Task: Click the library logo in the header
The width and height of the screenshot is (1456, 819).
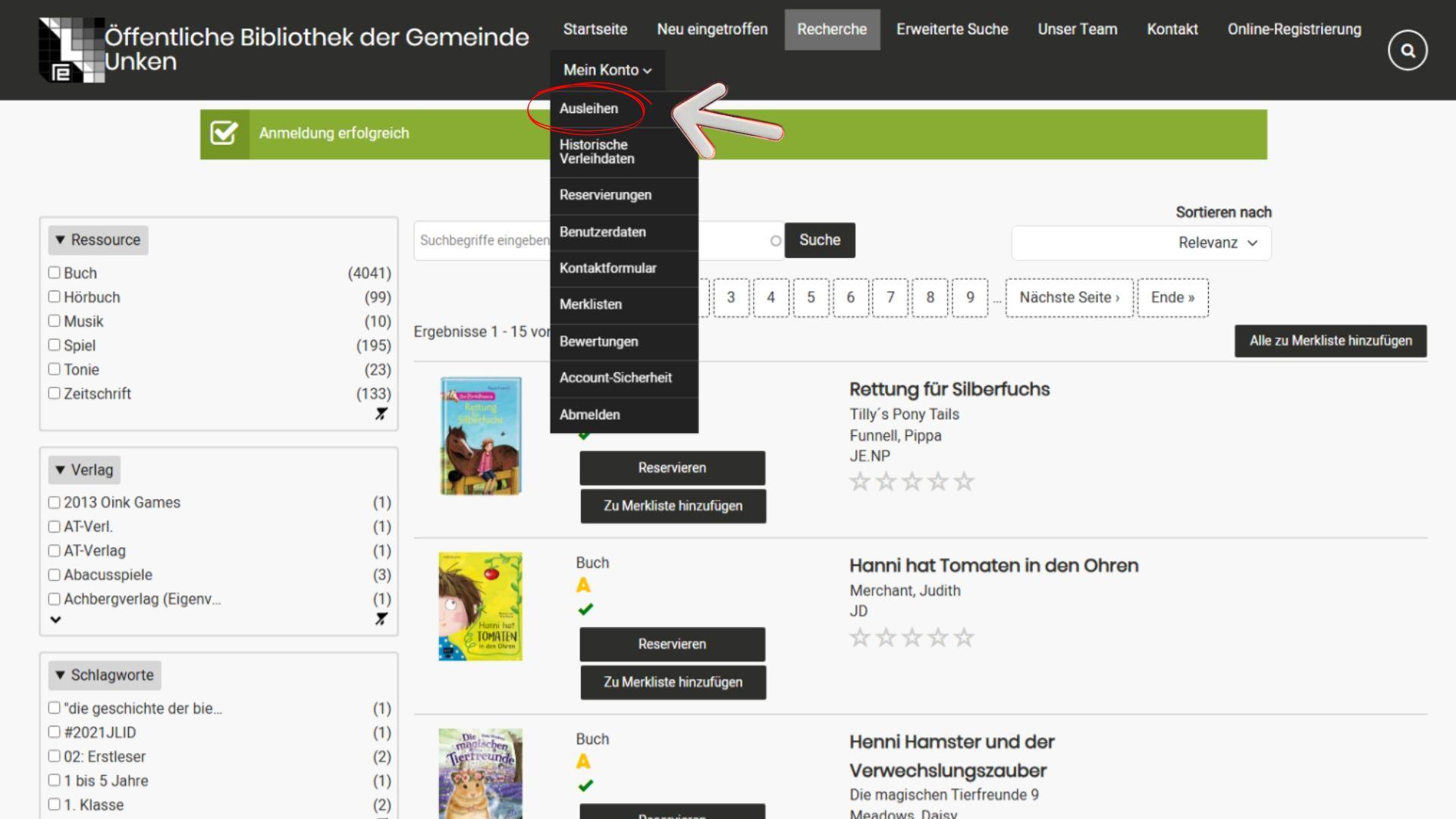Action: click(x=71, y=50)
